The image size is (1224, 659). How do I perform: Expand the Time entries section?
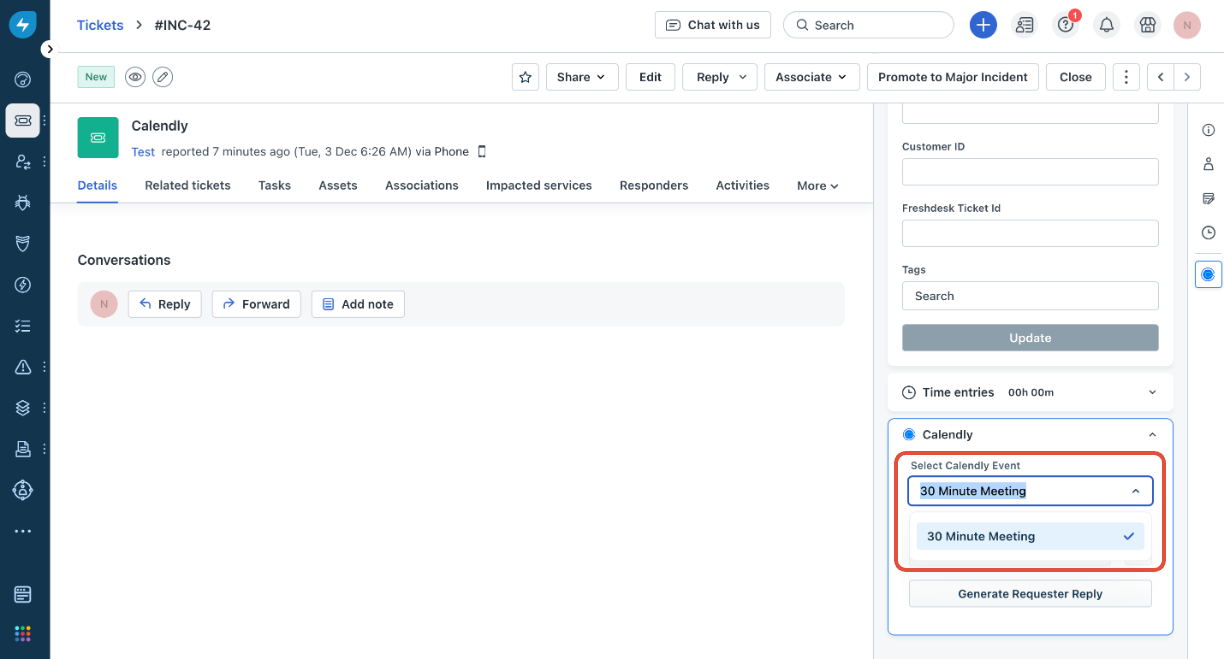click(x=1031, y=392)
